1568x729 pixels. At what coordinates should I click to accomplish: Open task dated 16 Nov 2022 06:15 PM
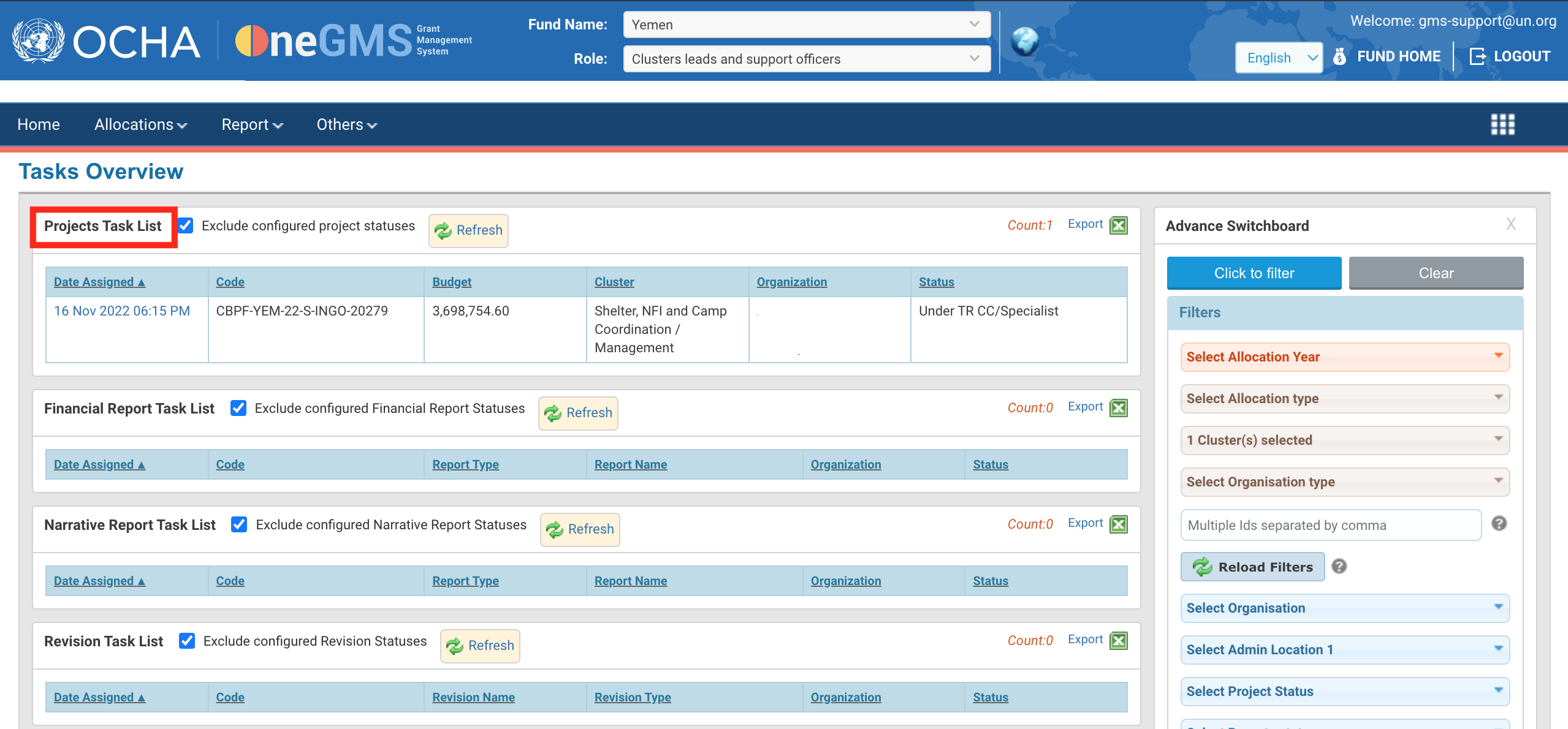pyautogui.click(x=122, y=311)
